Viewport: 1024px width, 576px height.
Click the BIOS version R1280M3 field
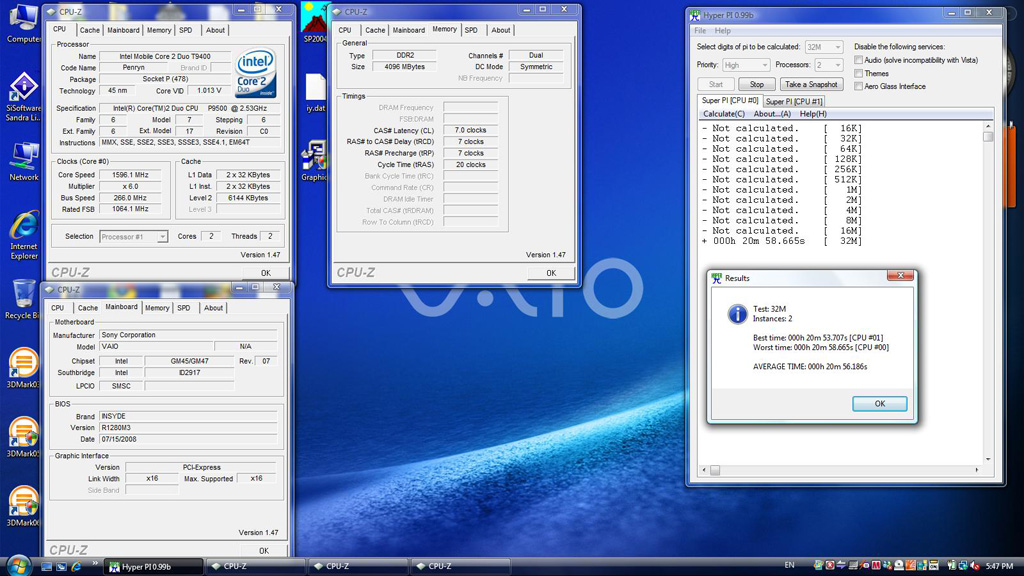[x=188, y=428]
